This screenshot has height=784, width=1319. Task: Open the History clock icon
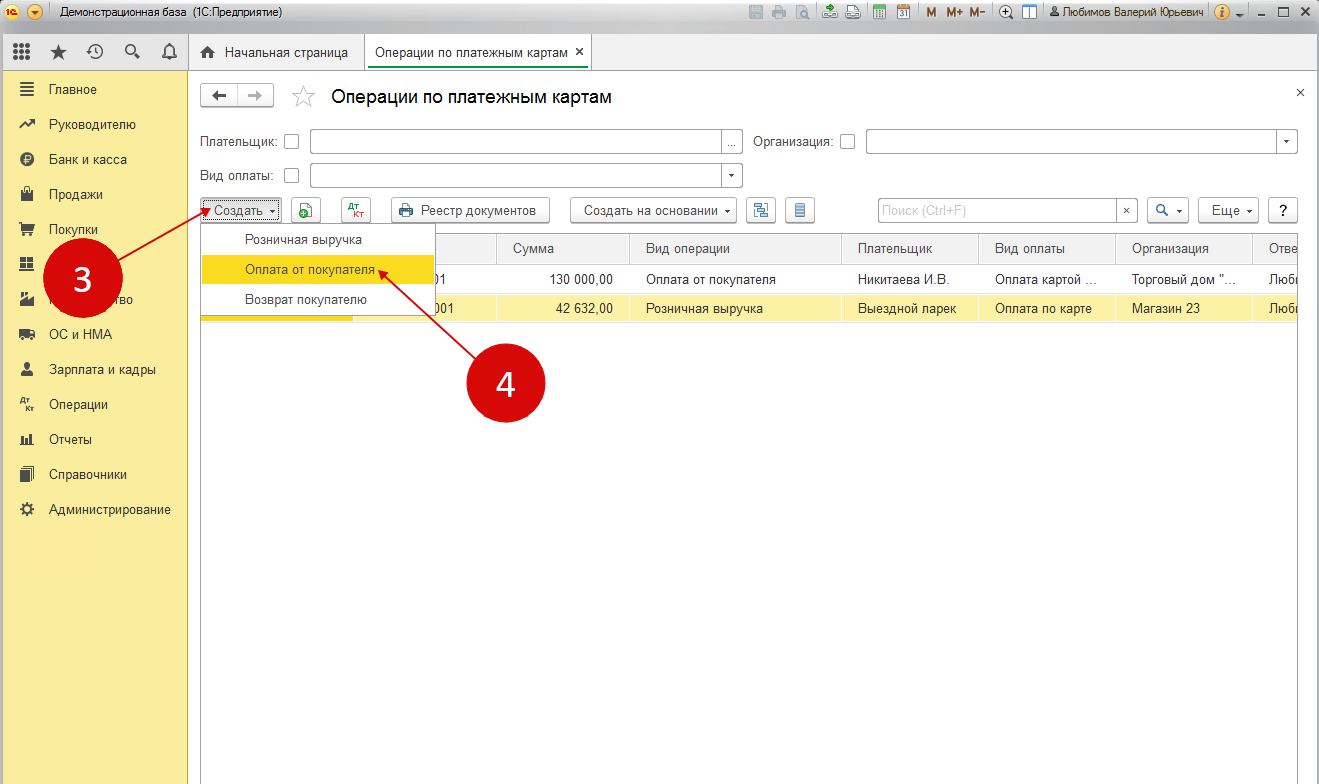pyautogui.click(x=95, y=52)
